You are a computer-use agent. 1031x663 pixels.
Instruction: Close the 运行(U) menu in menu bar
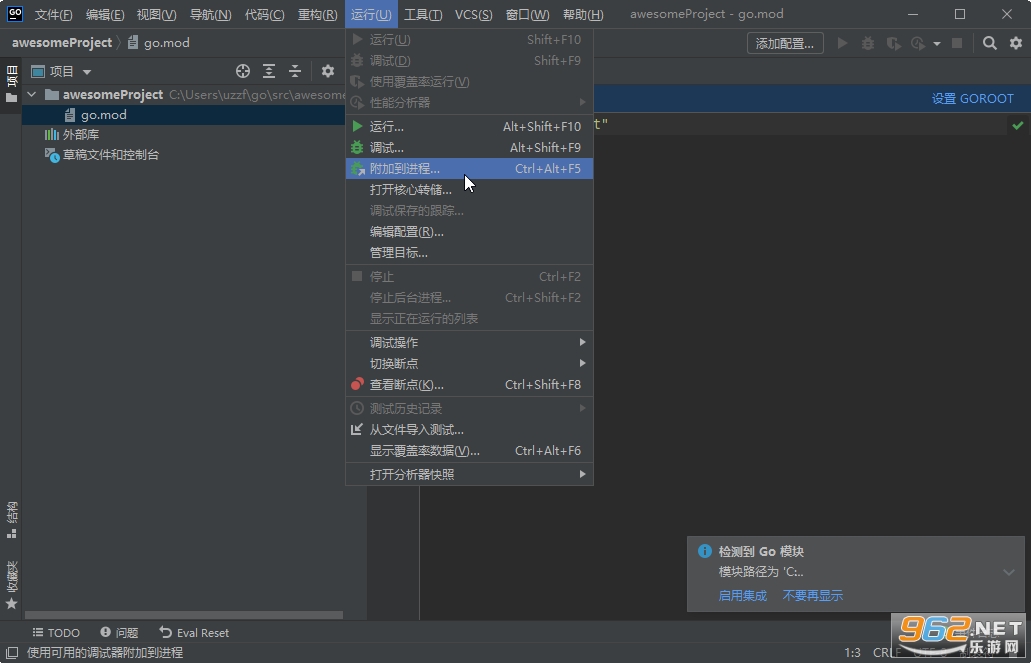pos(372,14)
